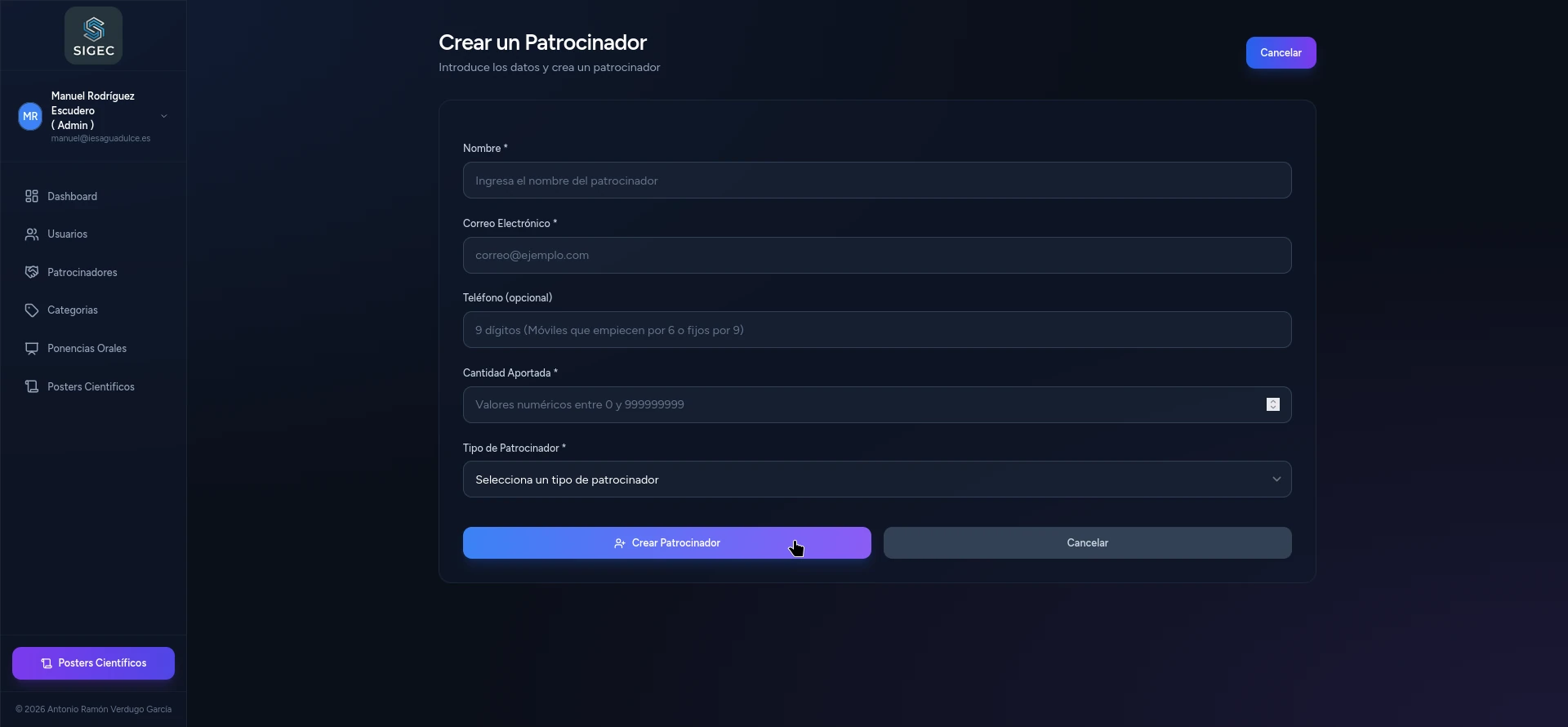Go to Categorias in the sidebar
1568x727 pixels.
(x=73, y=310)
